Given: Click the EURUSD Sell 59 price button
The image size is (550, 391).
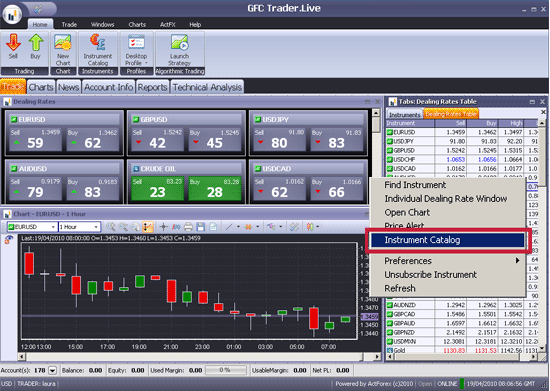Looking at the screenshot, I should pos(35,140).
